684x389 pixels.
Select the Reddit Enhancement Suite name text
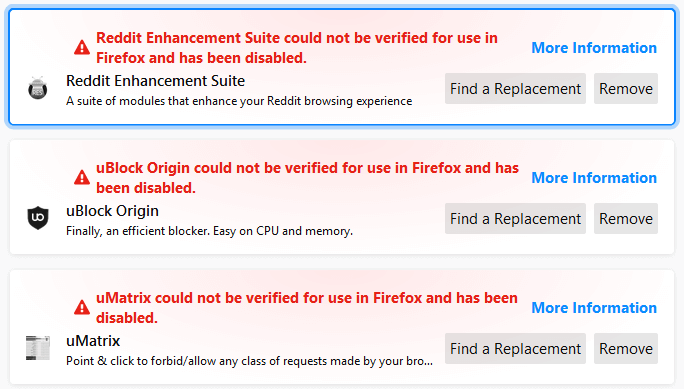coord(155,81)
